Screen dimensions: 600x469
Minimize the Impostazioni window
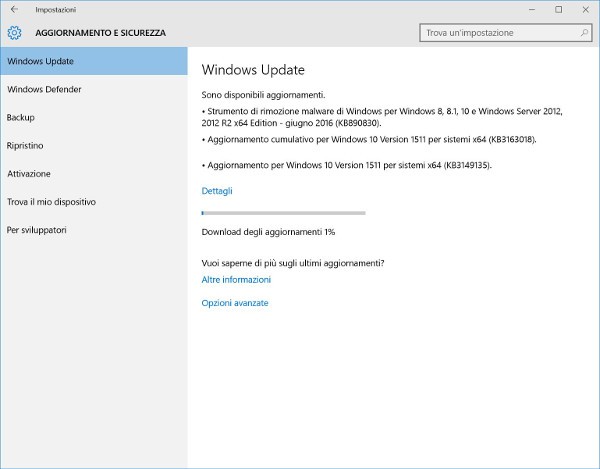tap(532, 10)
